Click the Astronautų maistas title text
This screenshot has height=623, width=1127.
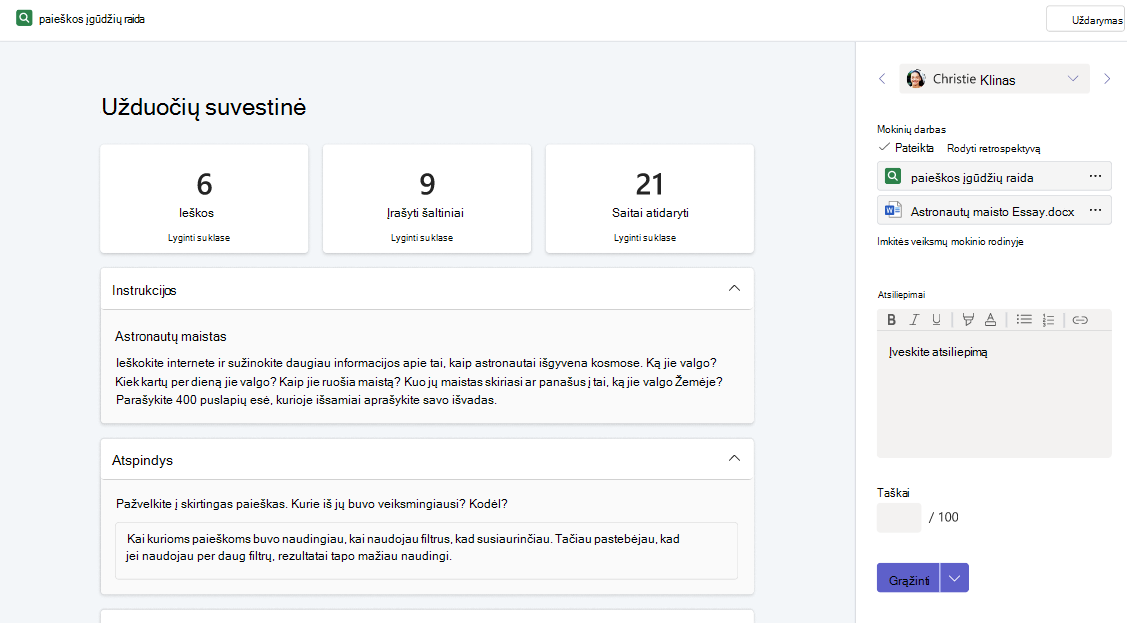[170, 336]
